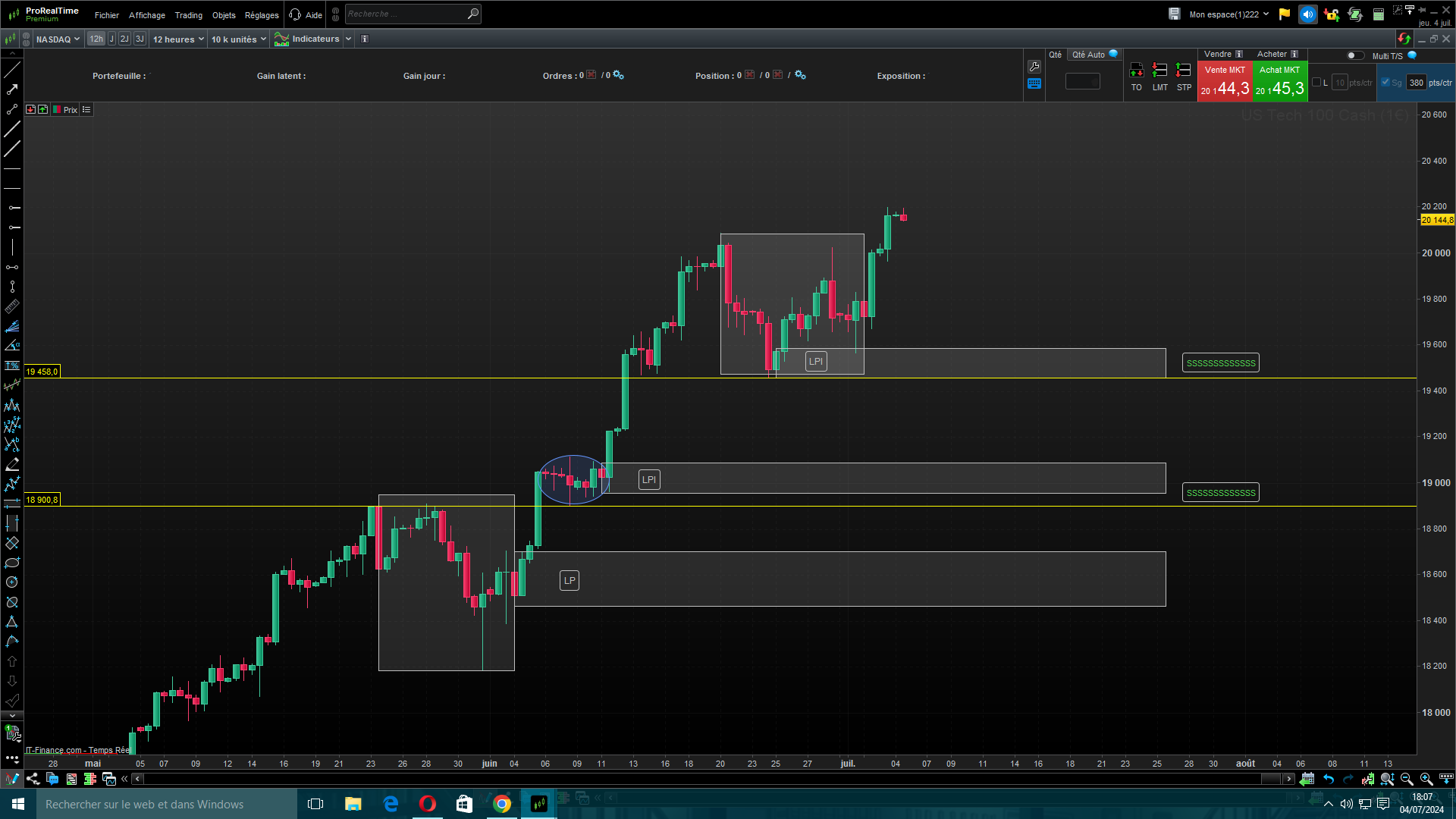Click the TO order icon
The image size is (1456, 819).
point(1136,71)
